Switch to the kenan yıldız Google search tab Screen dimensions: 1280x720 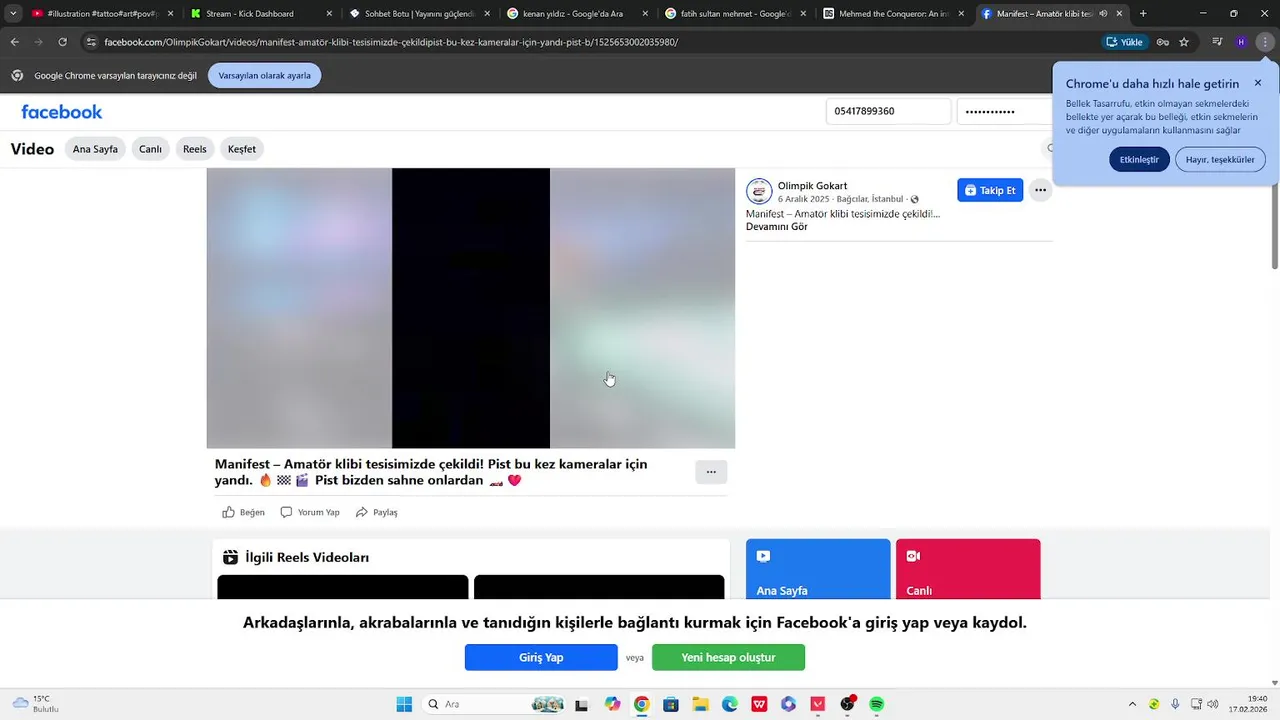click(576, 13)
